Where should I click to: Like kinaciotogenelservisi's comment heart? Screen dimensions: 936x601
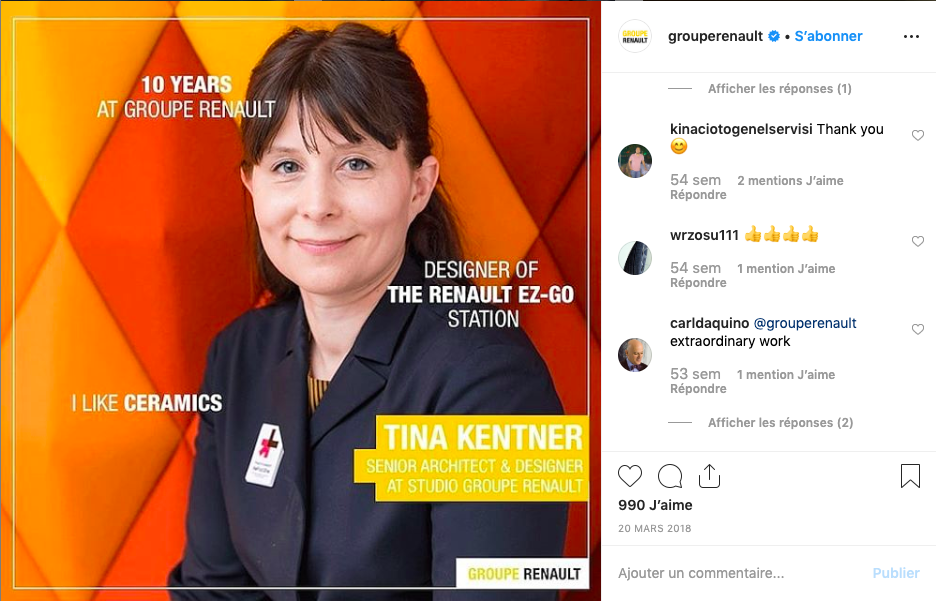click(918, 135)
